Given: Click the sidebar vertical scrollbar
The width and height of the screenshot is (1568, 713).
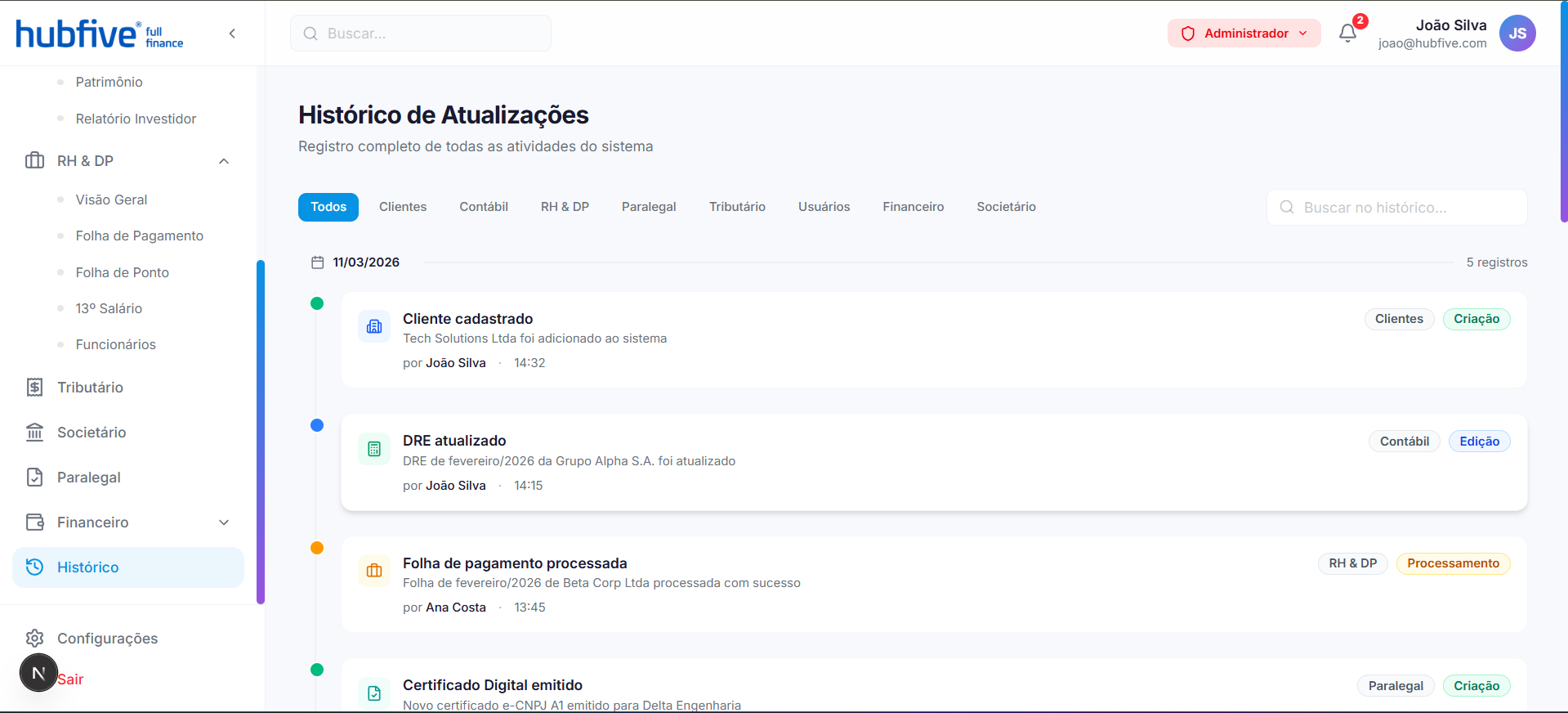Looking at the screenshot, I should click(x=261, y=432).
